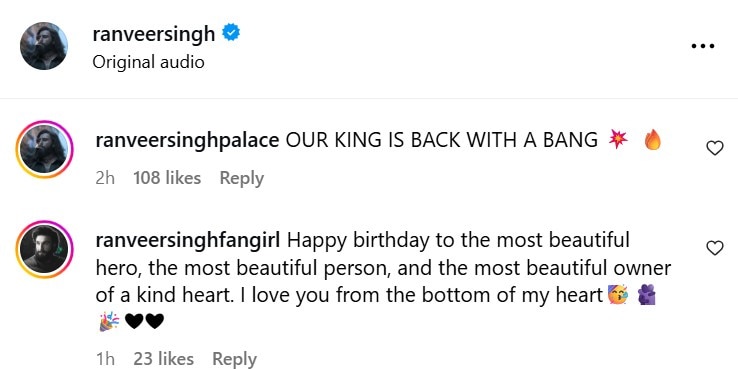This screenshot has width=738, height=369.
Task: Reply to the OUR KING IS BACK comment
Action: (241, 178)
